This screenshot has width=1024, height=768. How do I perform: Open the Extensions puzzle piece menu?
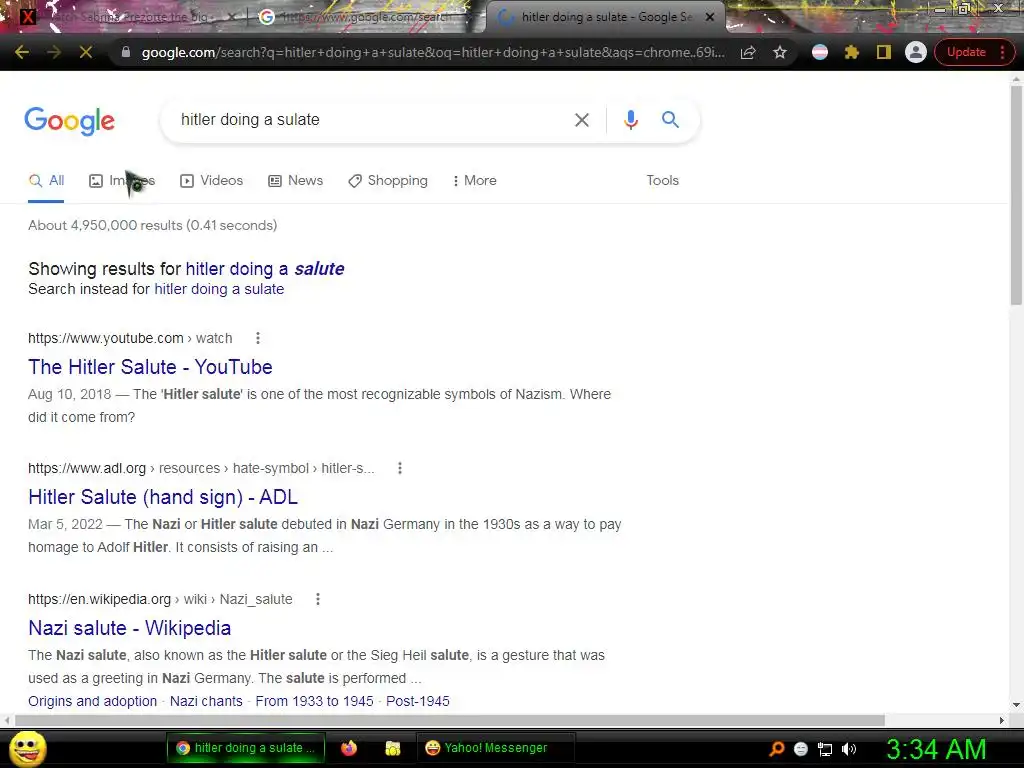tap(852, 52)
